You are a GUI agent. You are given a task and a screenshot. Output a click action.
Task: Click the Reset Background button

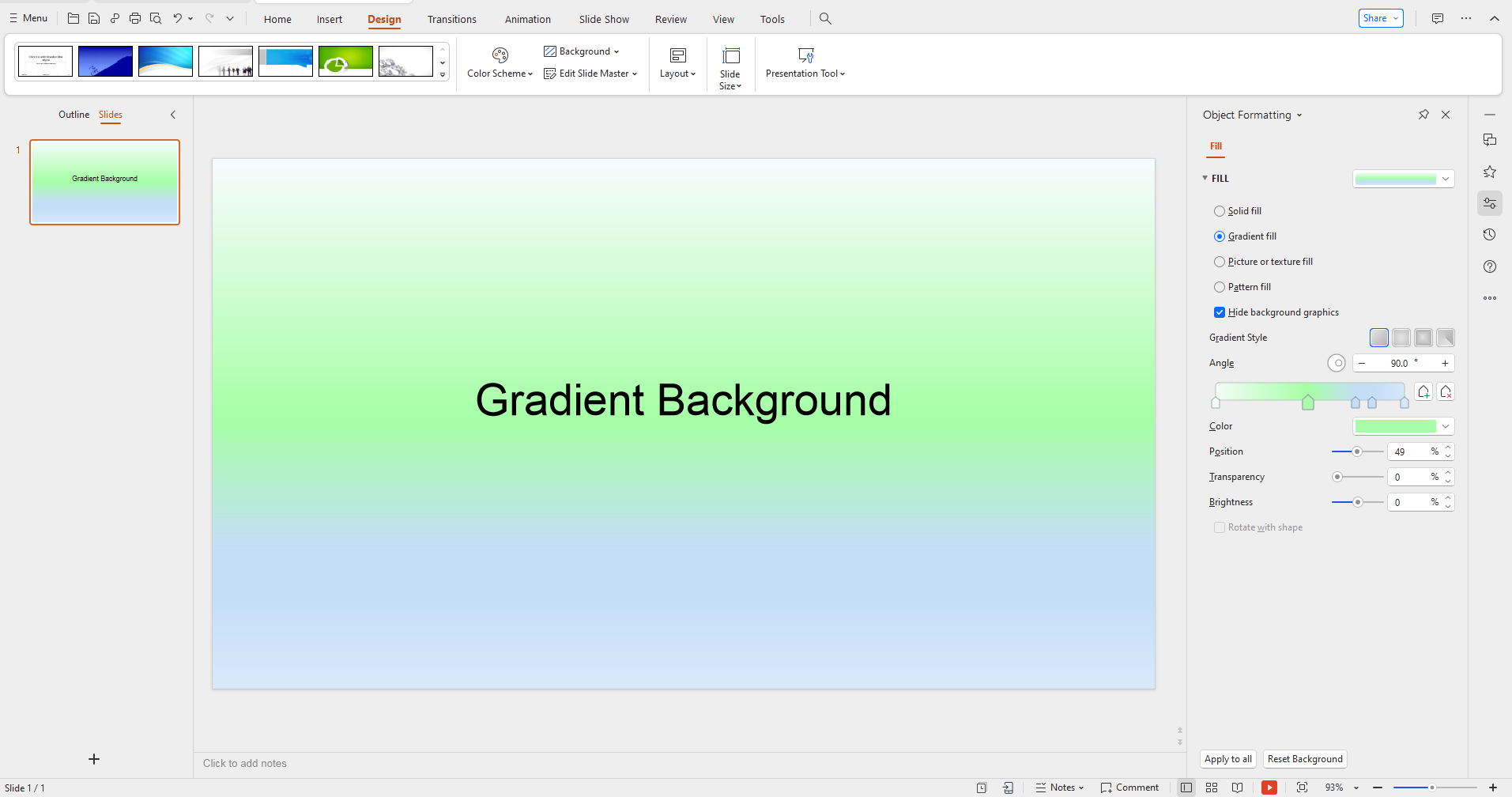tap(1304, 758)
